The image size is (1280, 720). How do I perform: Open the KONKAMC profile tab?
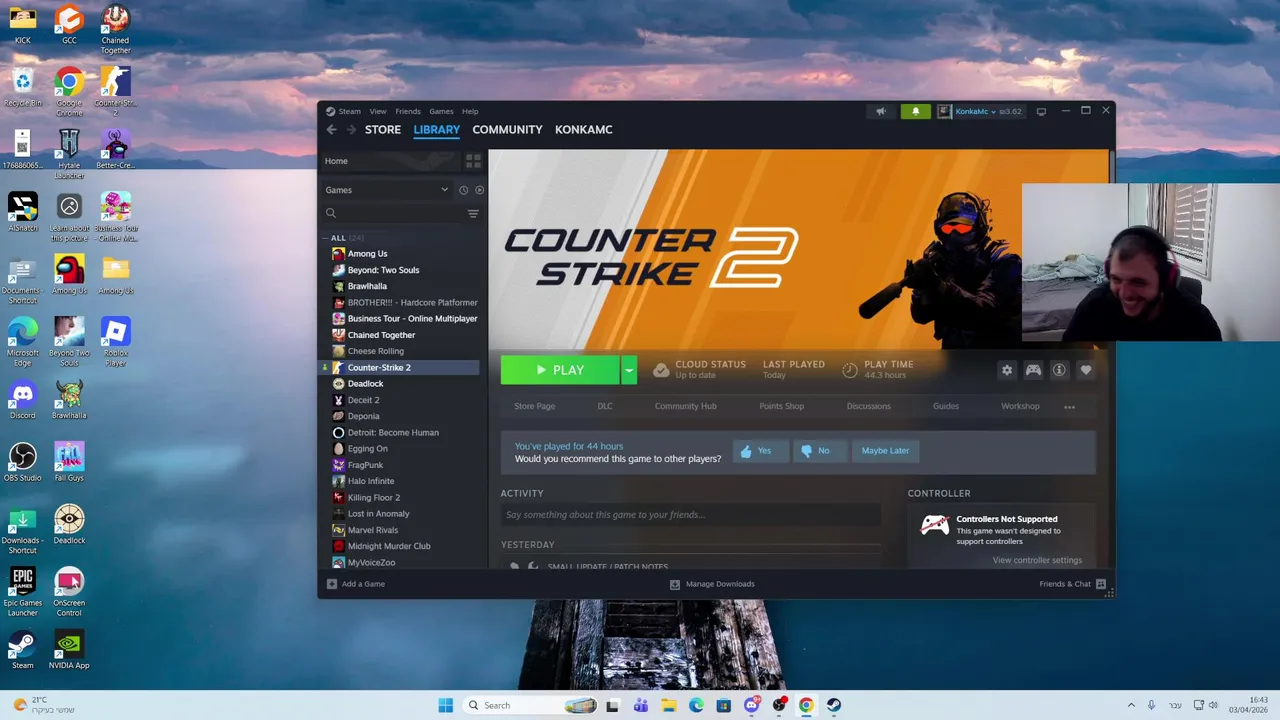(x=584, y=130)
